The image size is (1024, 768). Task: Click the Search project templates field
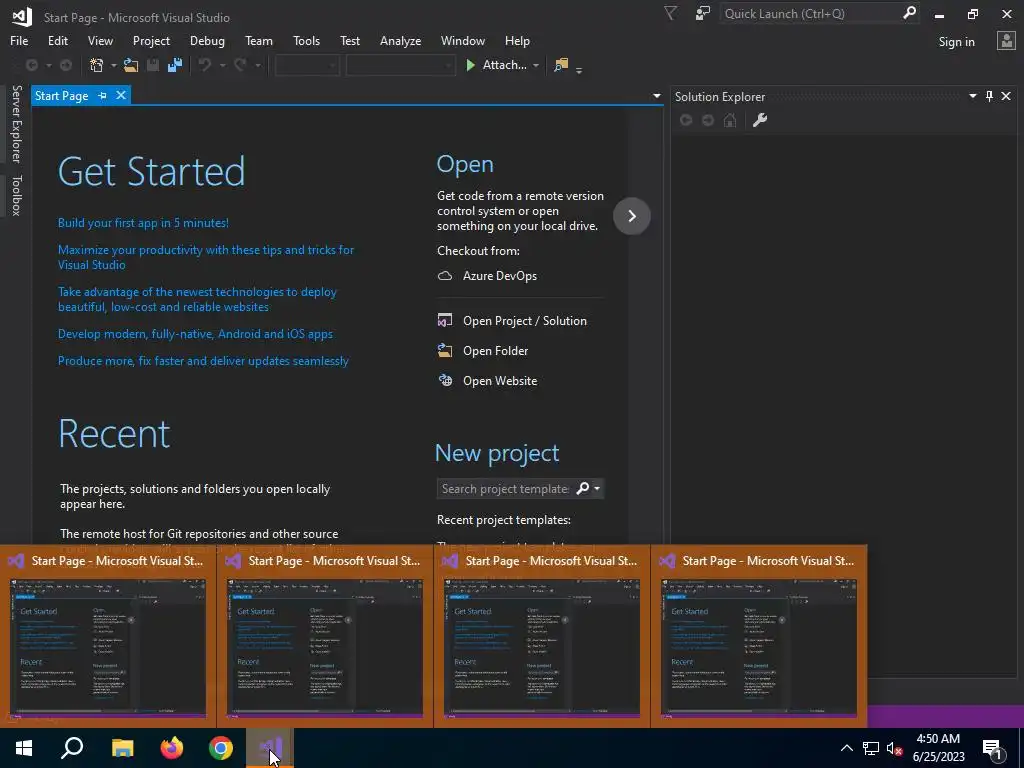(x=505, y=488)
